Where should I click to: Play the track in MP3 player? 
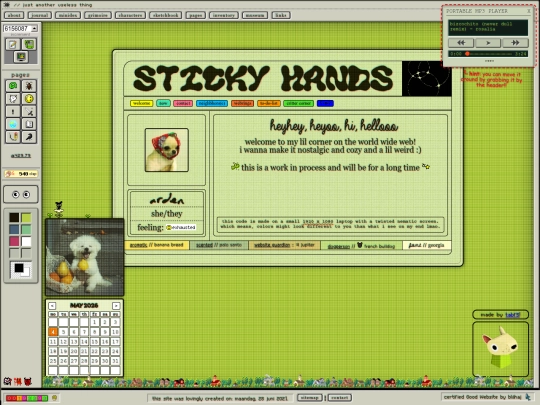pyautogui.click(x=488, y=43)
